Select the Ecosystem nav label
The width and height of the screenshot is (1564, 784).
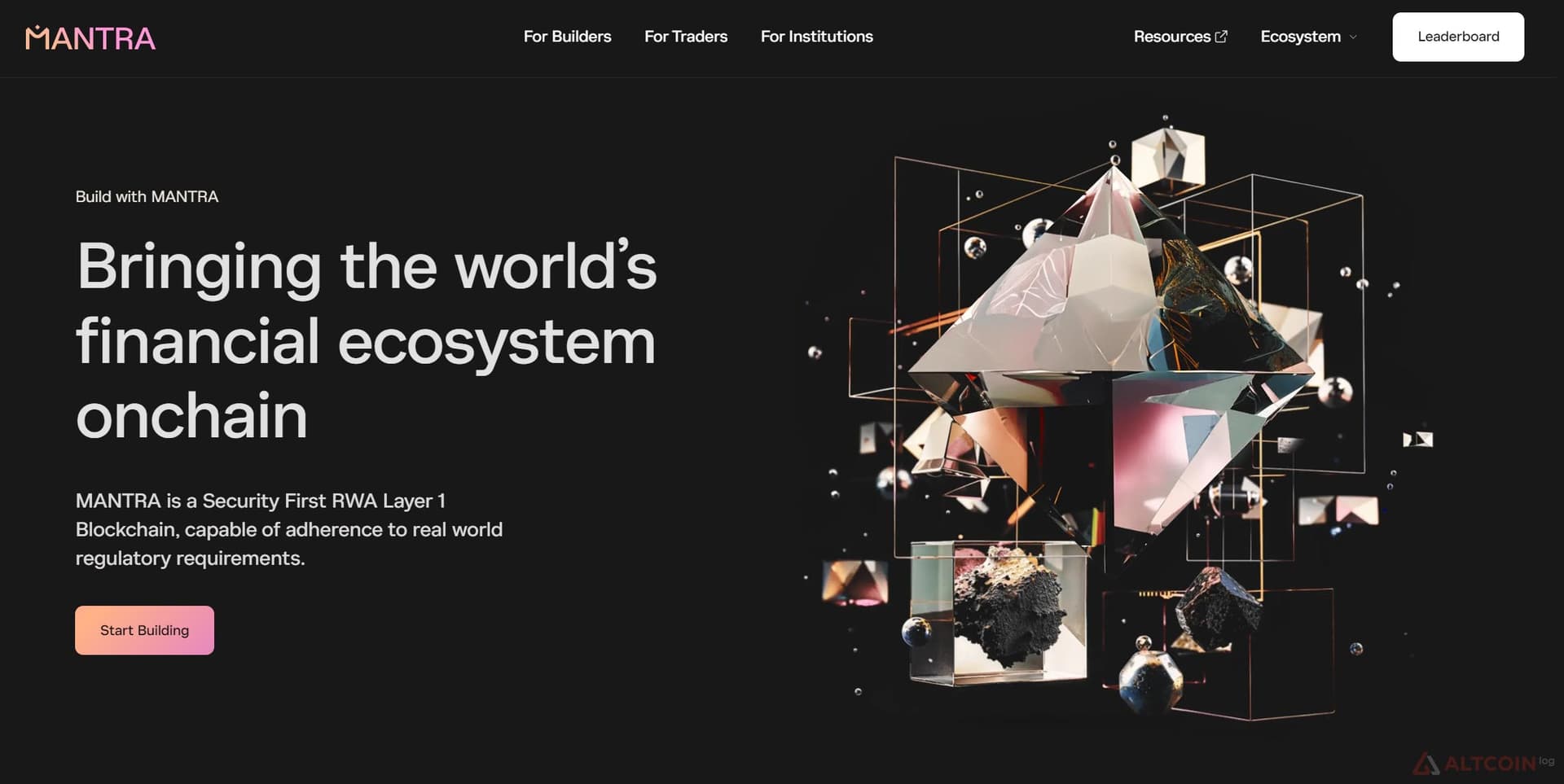click(x=1300, y=37)
